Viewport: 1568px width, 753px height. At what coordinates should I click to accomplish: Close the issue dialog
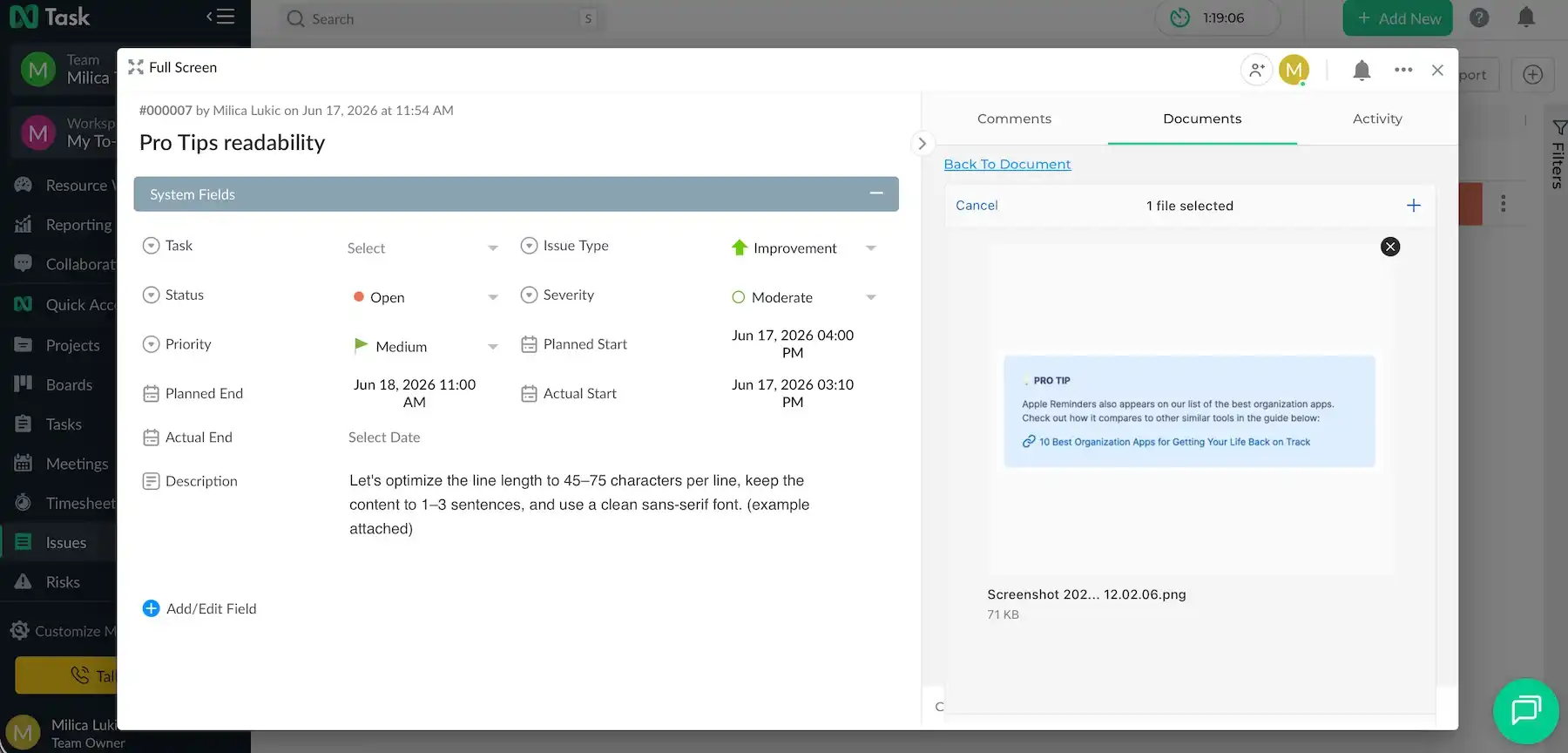coord(1437,70)
